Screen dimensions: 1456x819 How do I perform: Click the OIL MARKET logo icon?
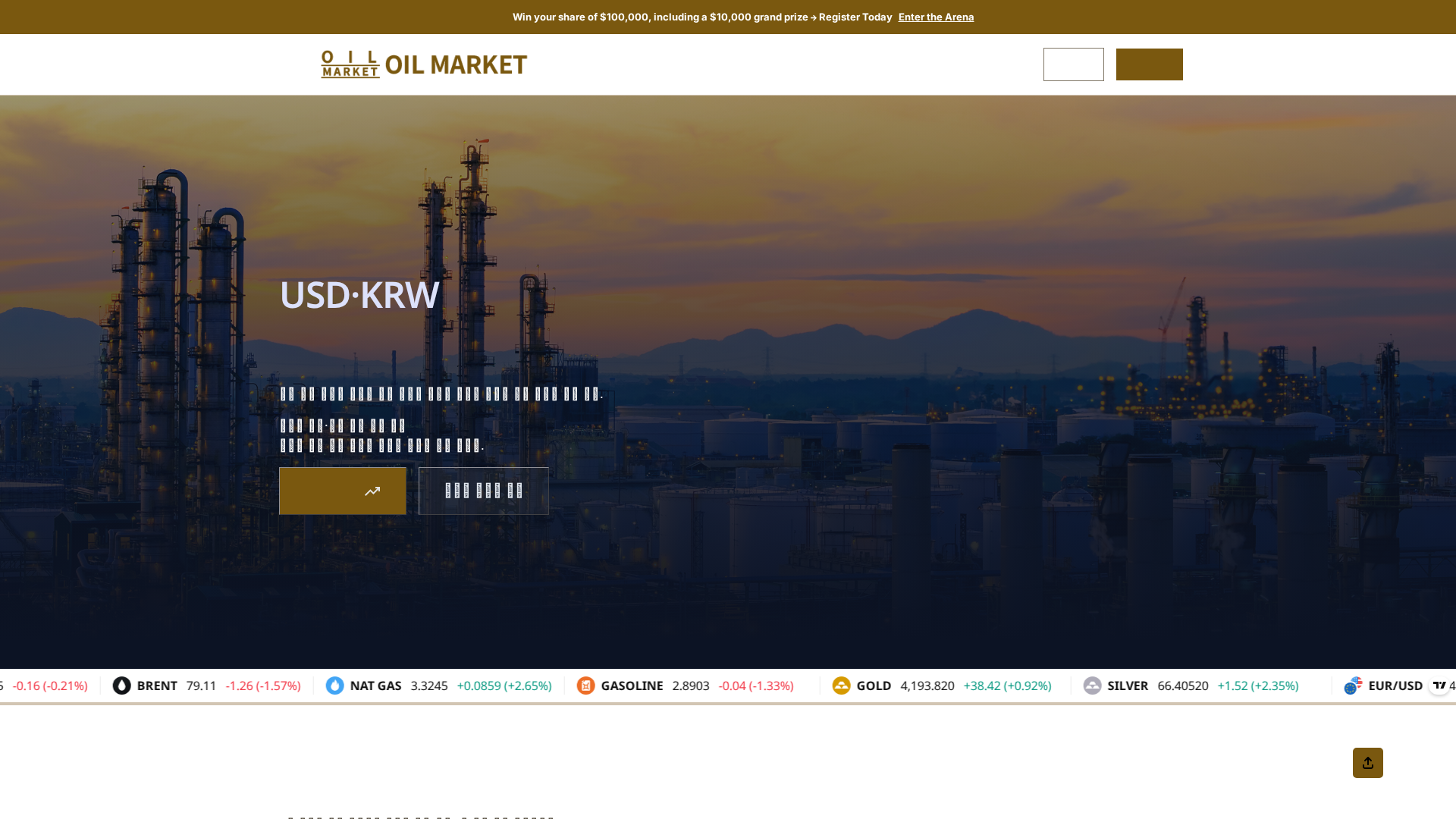point(350,64)
